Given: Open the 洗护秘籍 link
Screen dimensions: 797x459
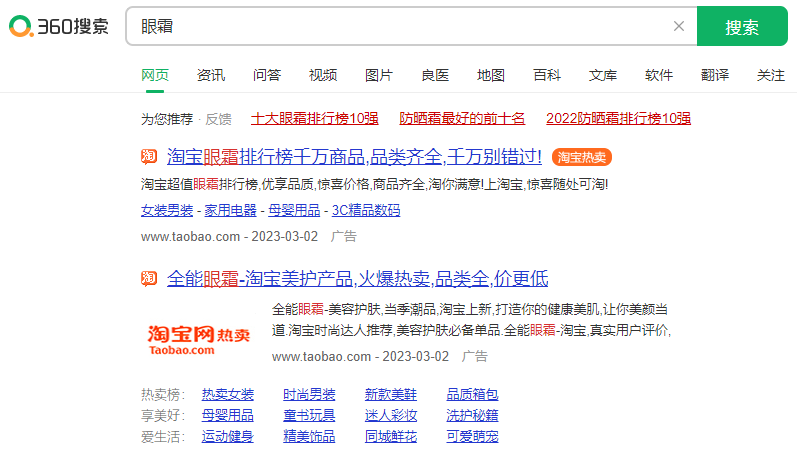Looking at the screenshot, I should (472, 415).
